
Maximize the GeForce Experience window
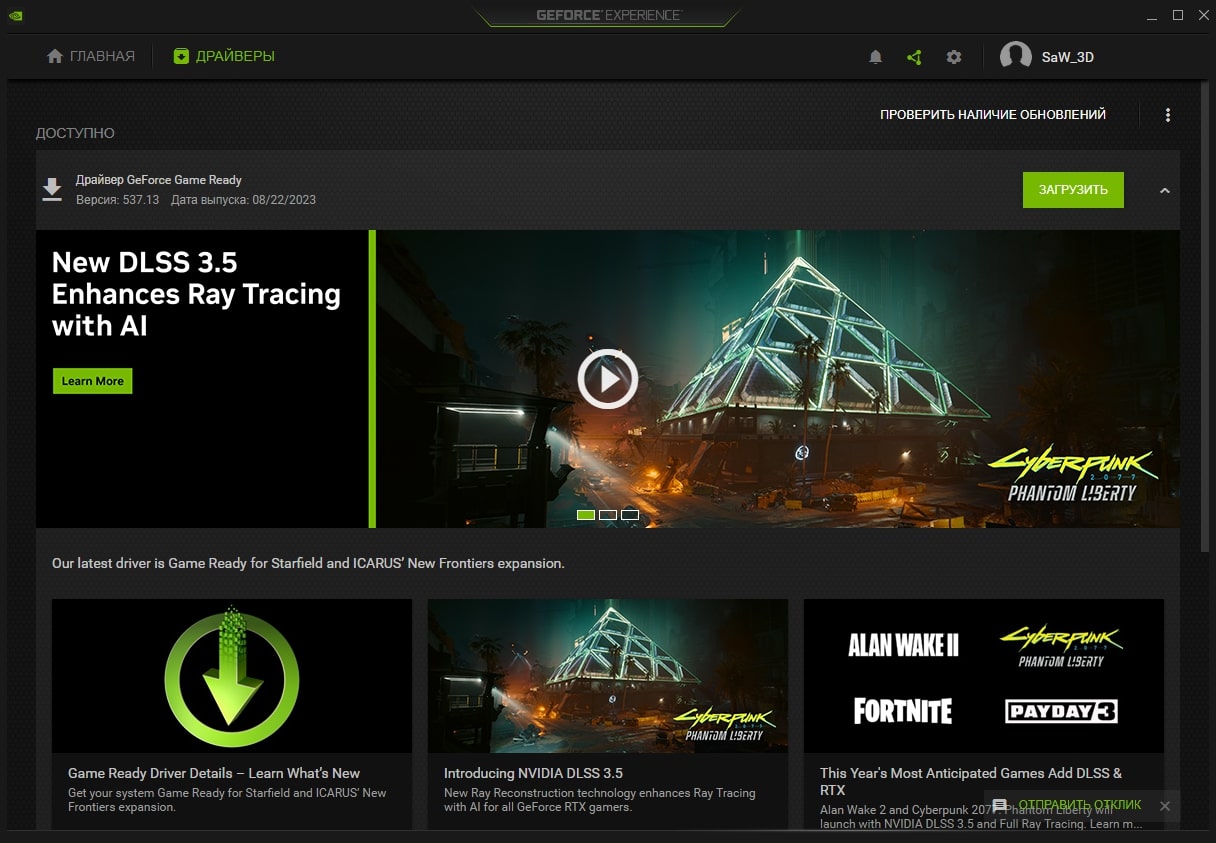click(1178, 15)
